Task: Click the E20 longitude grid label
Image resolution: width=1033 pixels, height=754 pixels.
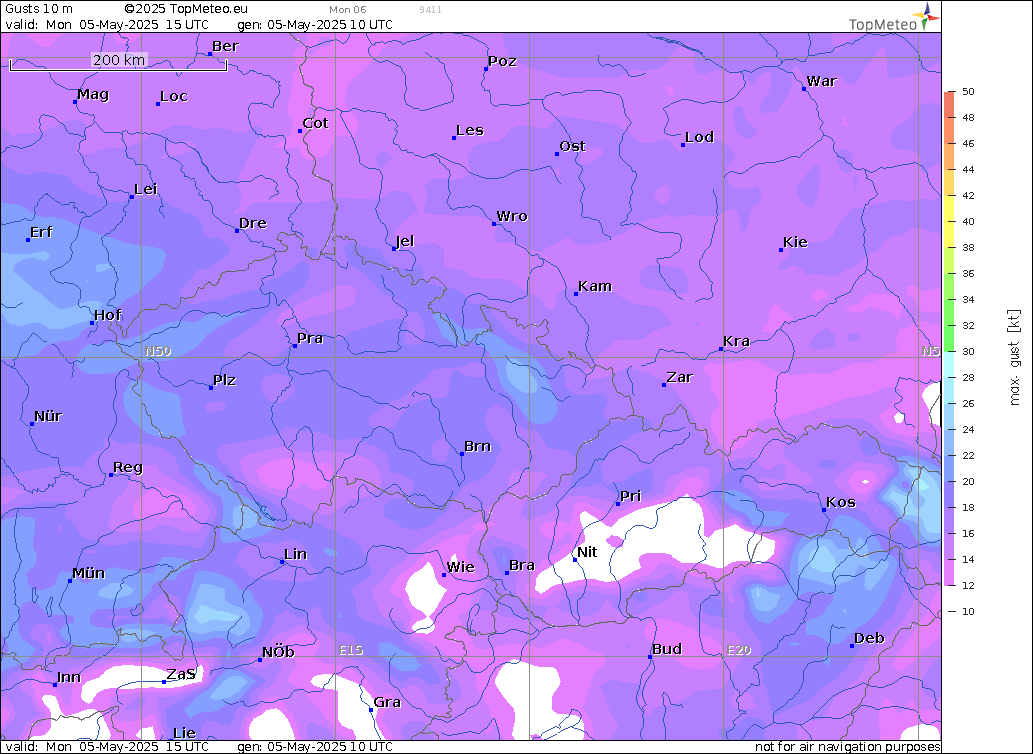Action: tap(739, 650)
